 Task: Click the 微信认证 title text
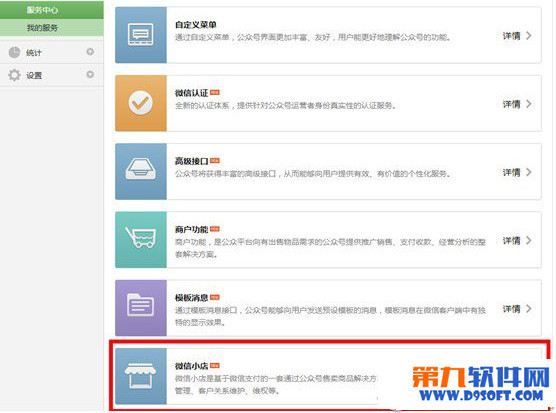tap(191, 93)
